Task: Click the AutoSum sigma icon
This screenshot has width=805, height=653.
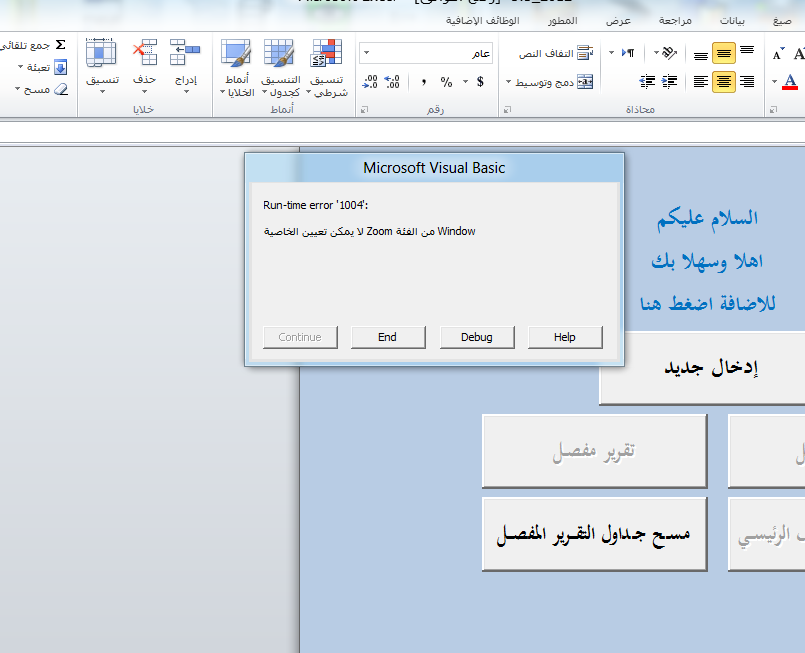Action: click(x=60, y=45)
